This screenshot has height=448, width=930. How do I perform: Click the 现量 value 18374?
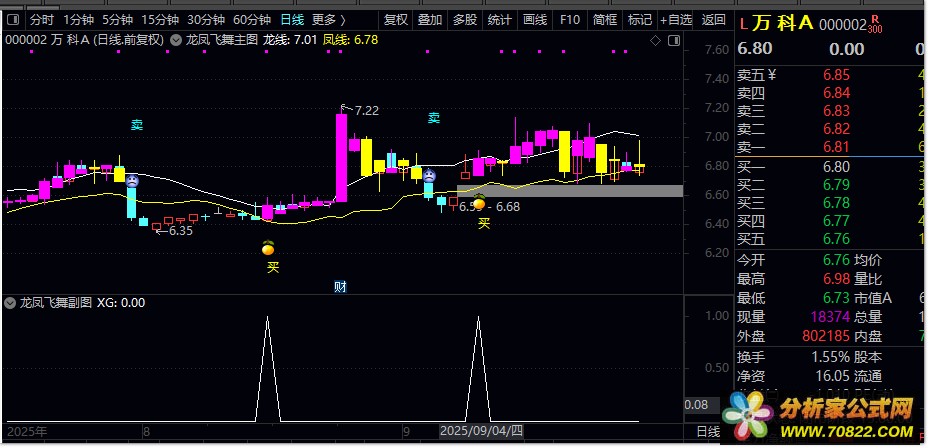click(x=830, y=317)
